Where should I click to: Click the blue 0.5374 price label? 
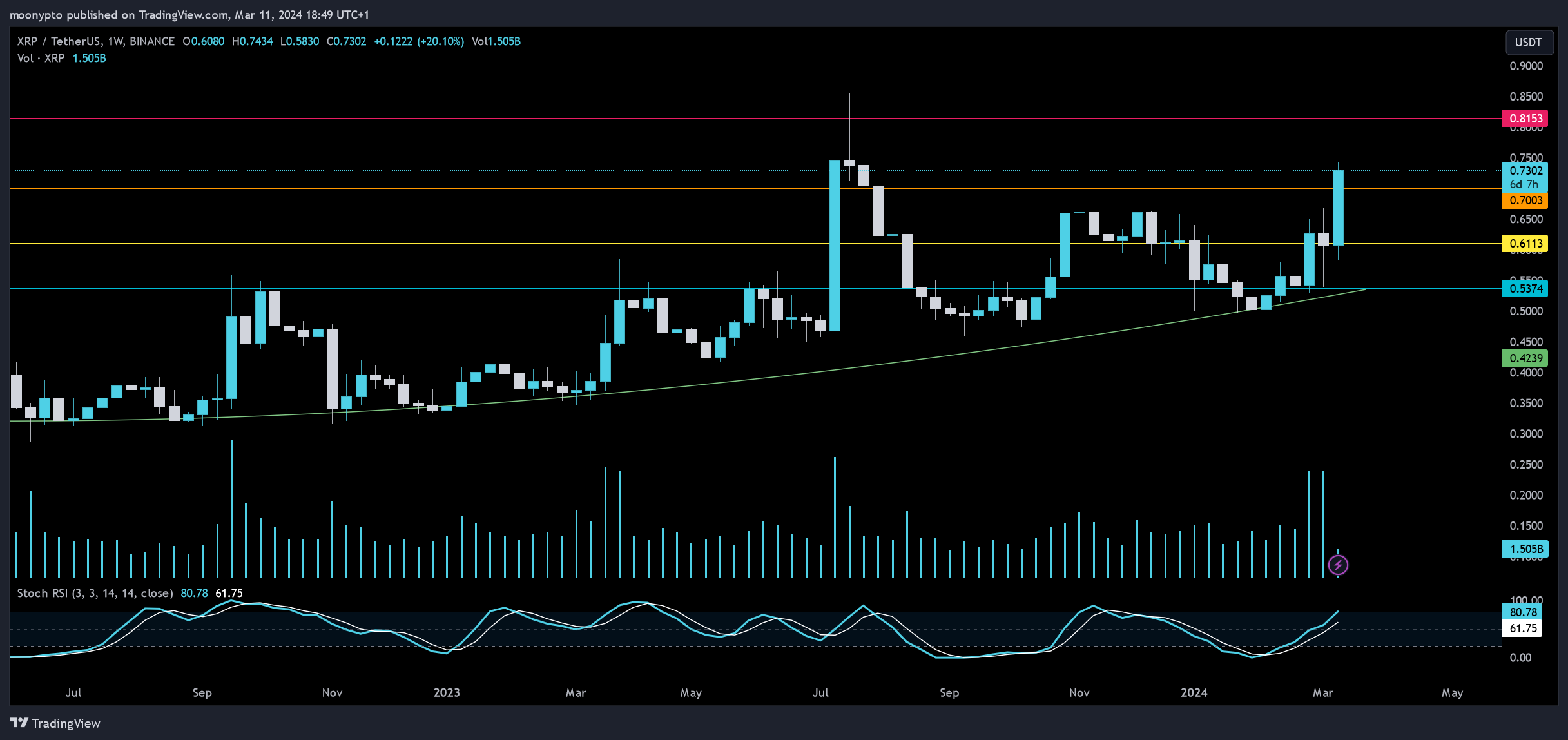click(1525, 289)
